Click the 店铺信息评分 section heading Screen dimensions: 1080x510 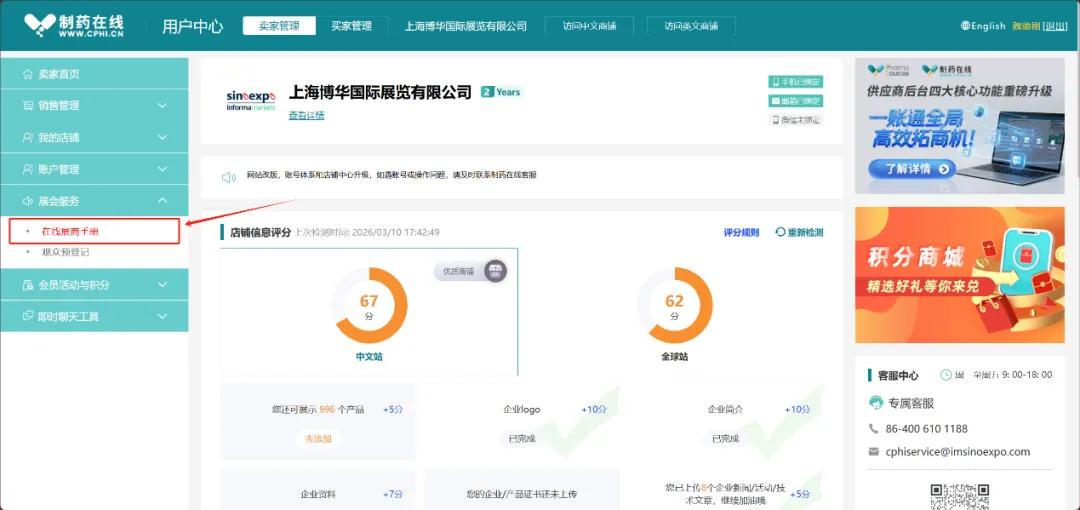[260, 232]
